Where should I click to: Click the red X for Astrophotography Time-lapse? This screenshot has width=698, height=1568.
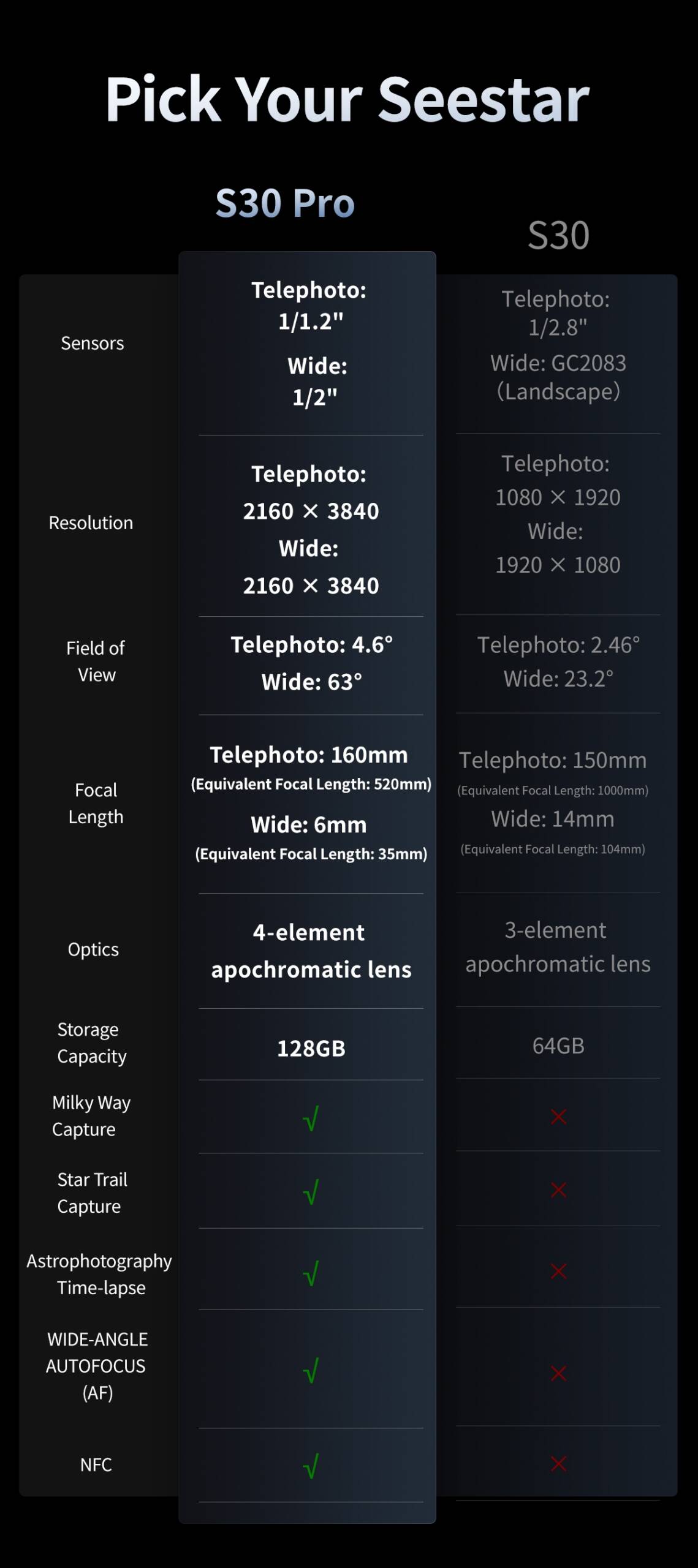(558, 1272)
